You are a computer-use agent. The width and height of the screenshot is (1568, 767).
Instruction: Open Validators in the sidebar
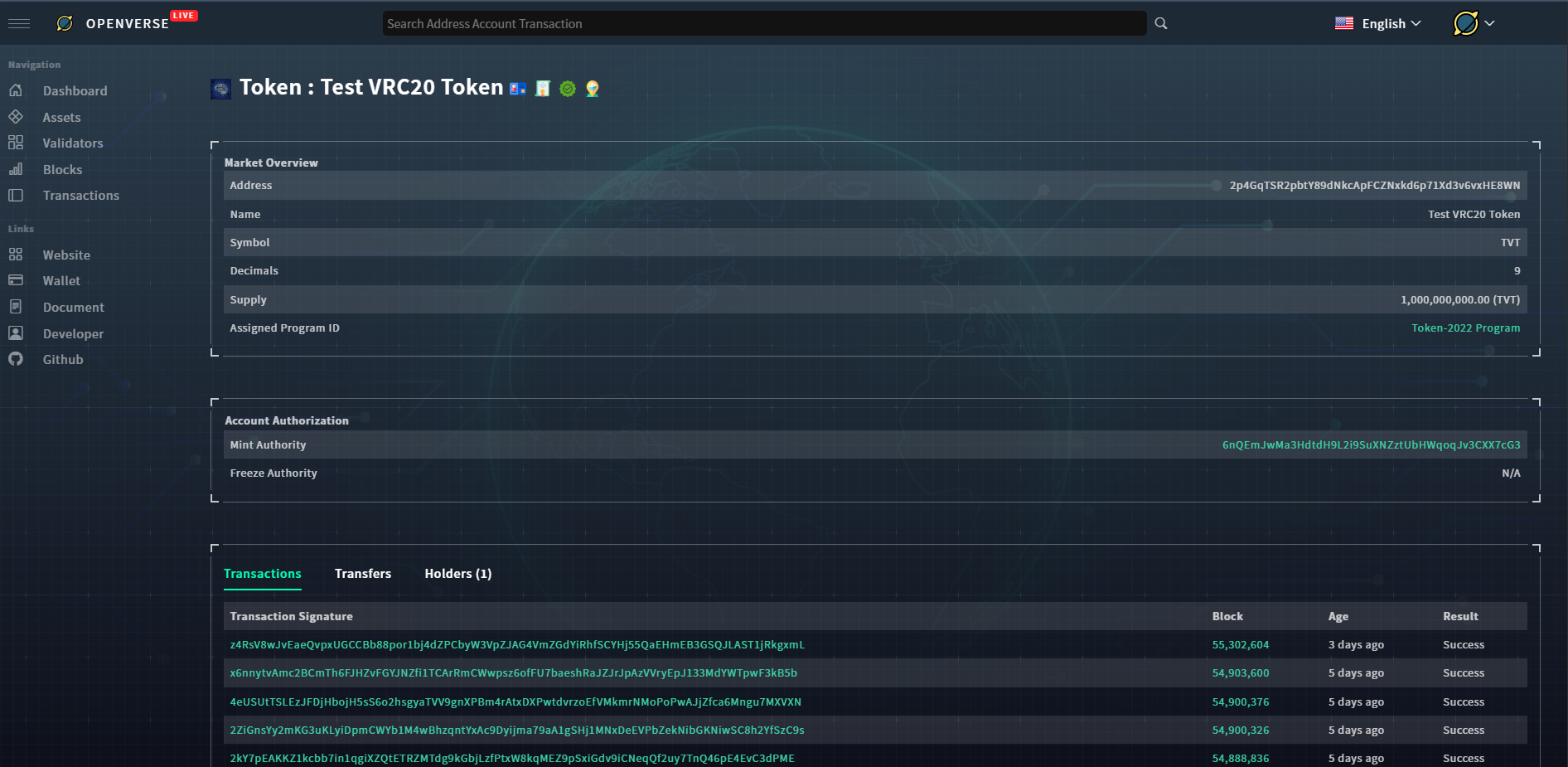tap(73, 143)
